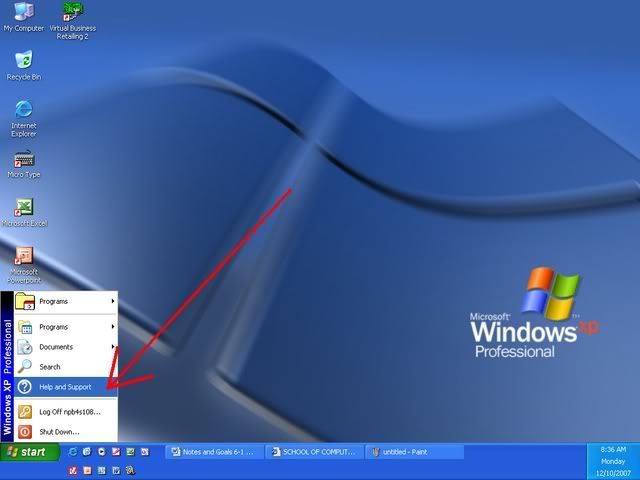Switch to Notes and Goals 6-1 taskbar window
The height and width of the screenshot is (480, 640).
tap(213, 452)
